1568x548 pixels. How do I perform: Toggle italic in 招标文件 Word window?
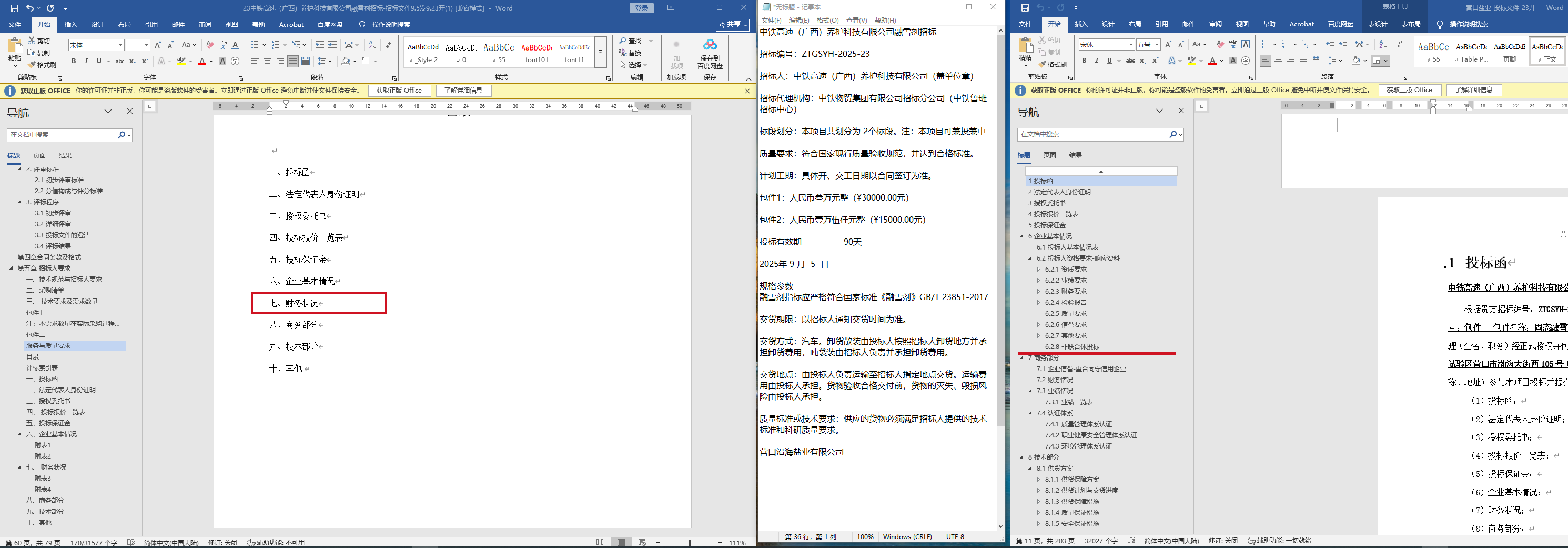[86, 61]
